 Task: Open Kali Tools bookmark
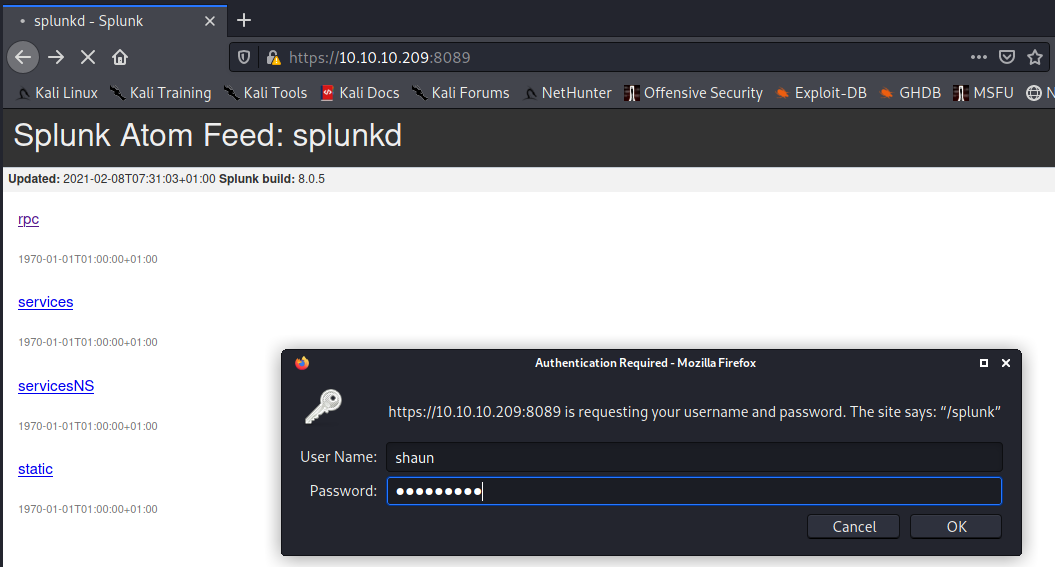pos(266,93)
